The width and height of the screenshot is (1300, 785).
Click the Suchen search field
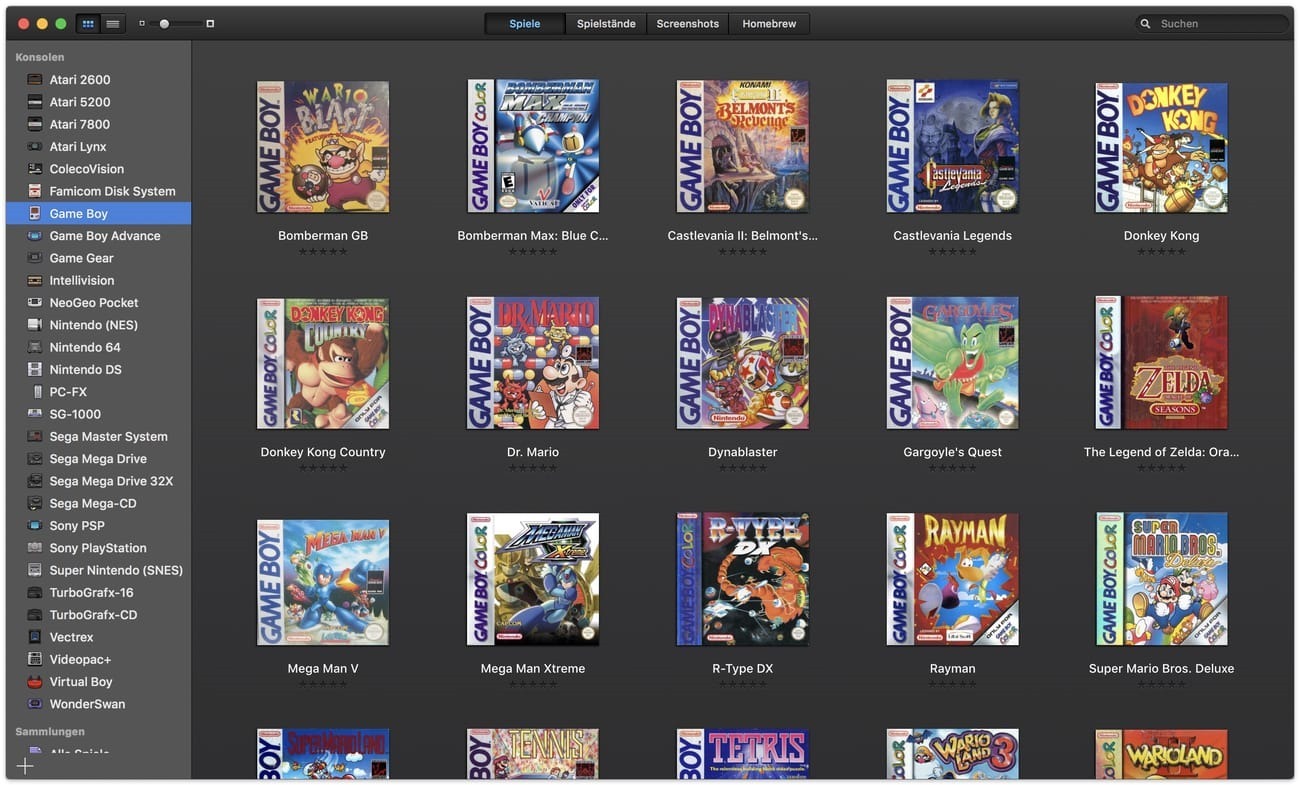(x=1212, y=23)
